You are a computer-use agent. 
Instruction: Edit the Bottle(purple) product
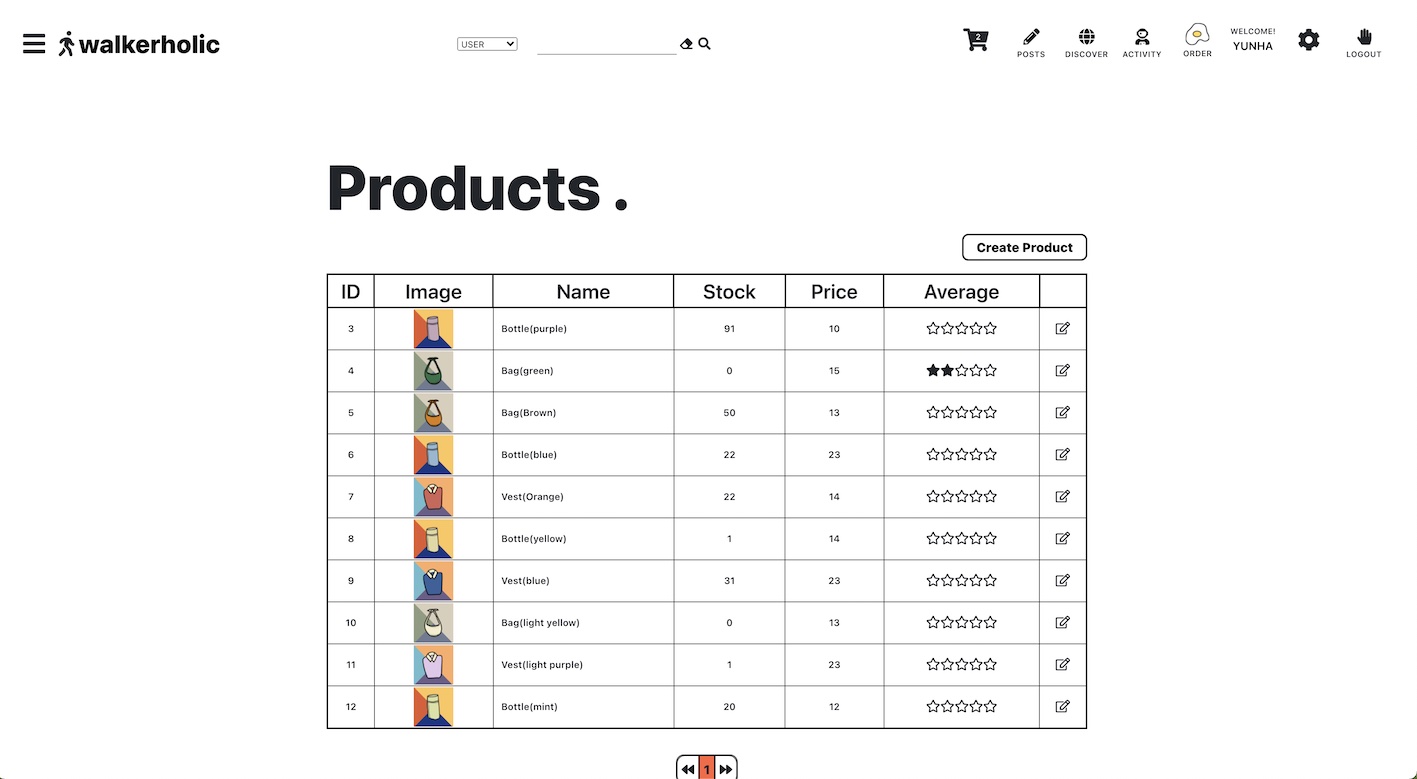coord(1062,328)
